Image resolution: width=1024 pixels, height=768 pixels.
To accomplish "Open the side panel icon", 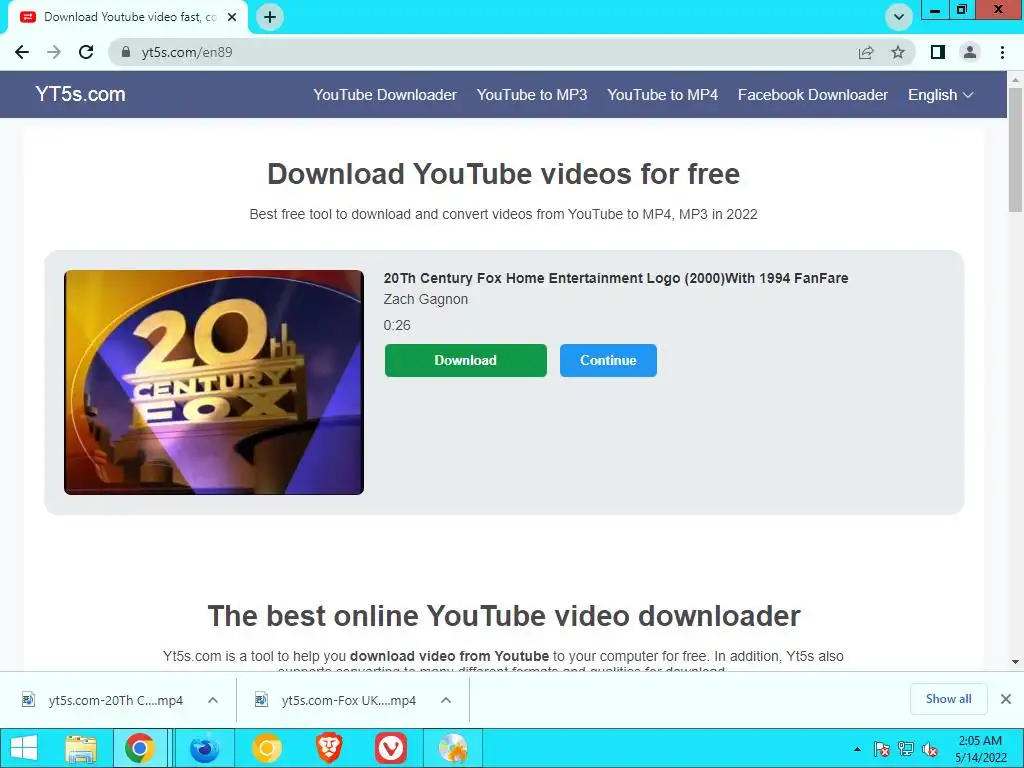I will [x=938, y=52].
